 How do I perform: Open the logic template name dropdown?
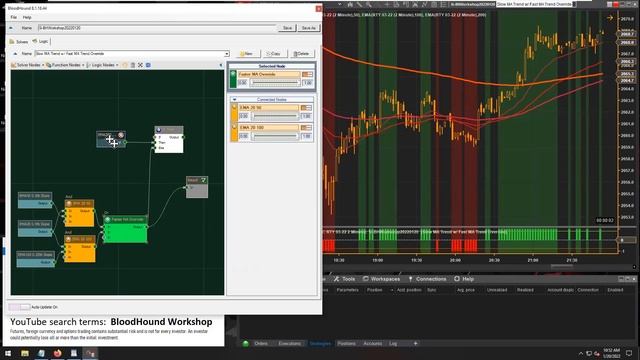coord(227,54)
